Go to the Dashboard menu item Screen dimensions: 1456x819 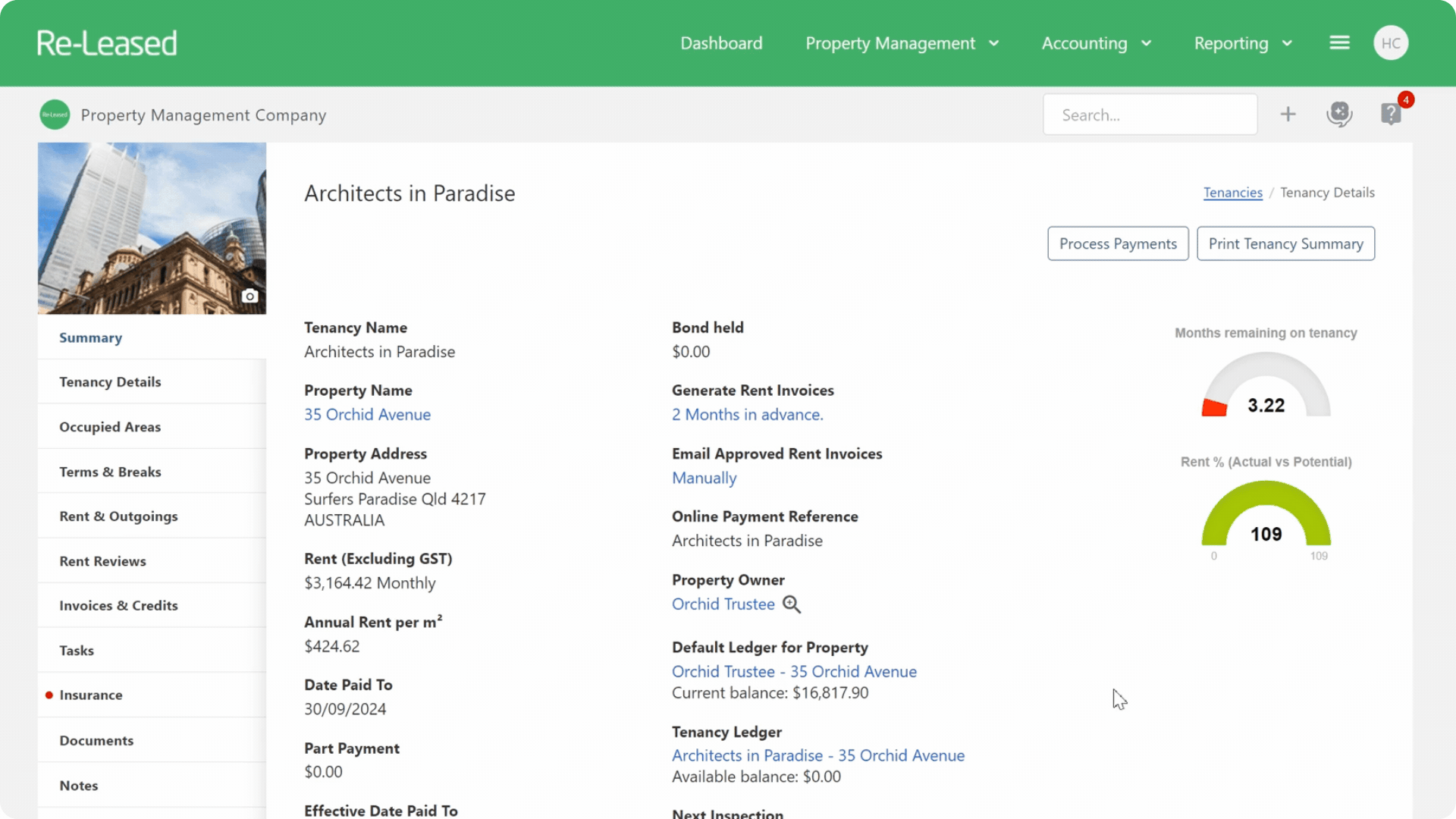[x=721, y=43]
